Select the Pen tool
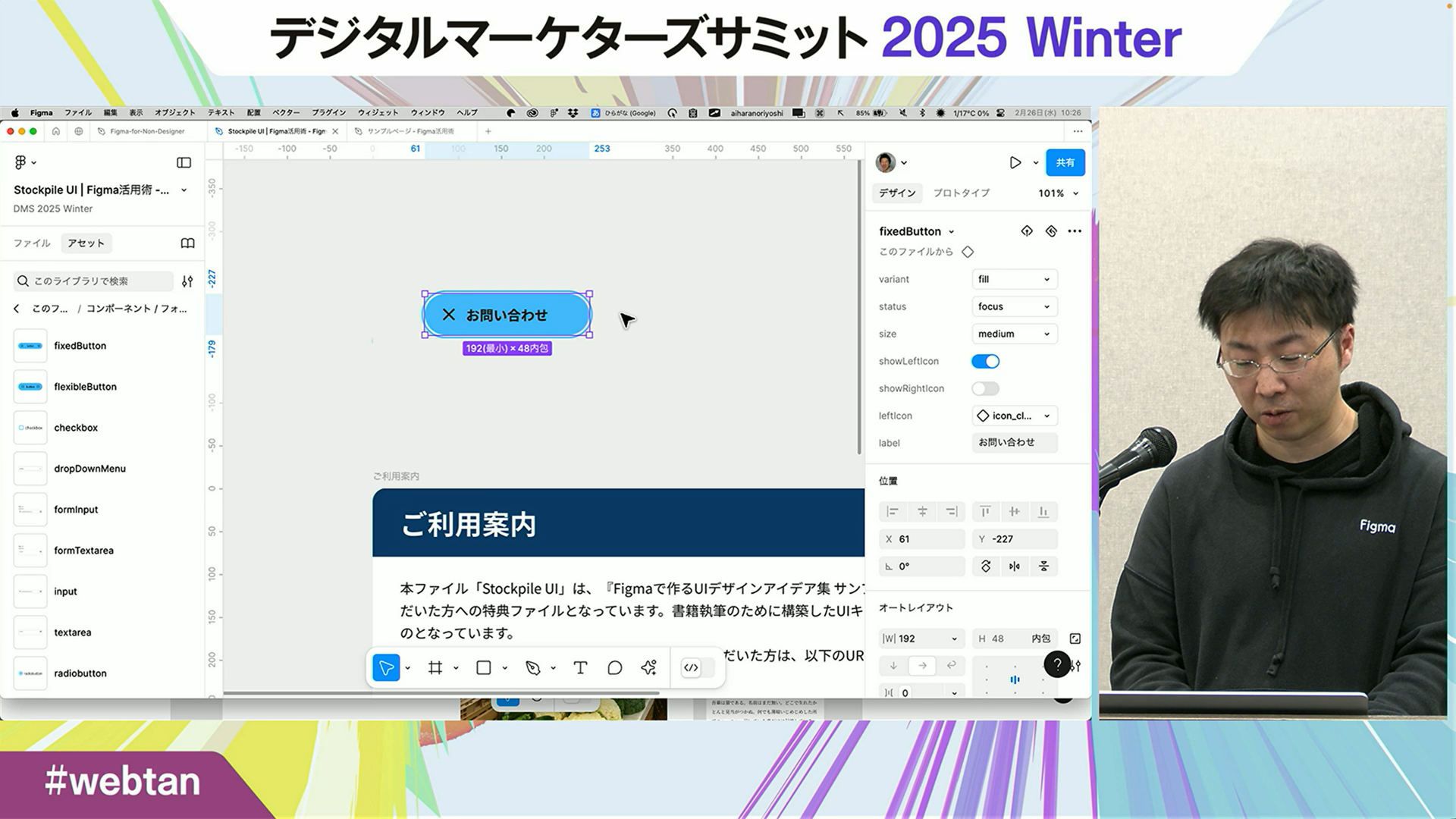1456x819 pixels. point(533,668)
